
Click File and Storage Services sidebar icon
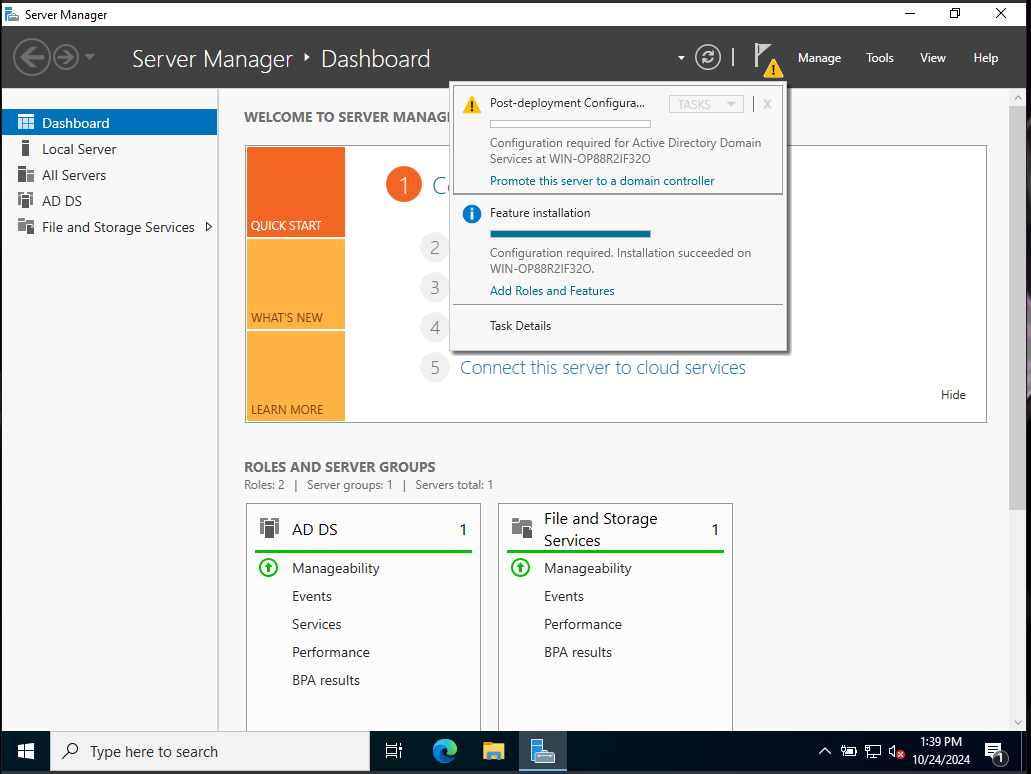[x=26, y=227]
